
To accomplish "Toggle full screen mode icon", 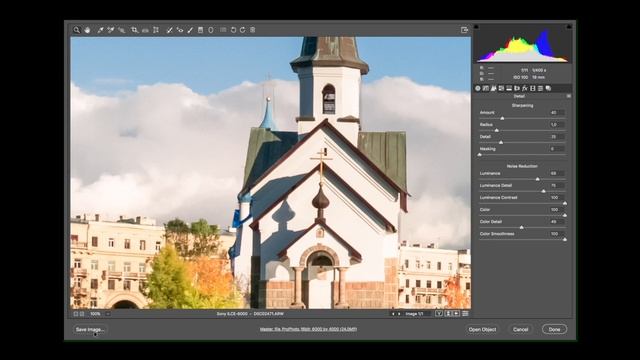I will pyautogui.click(x=464, y=30).
